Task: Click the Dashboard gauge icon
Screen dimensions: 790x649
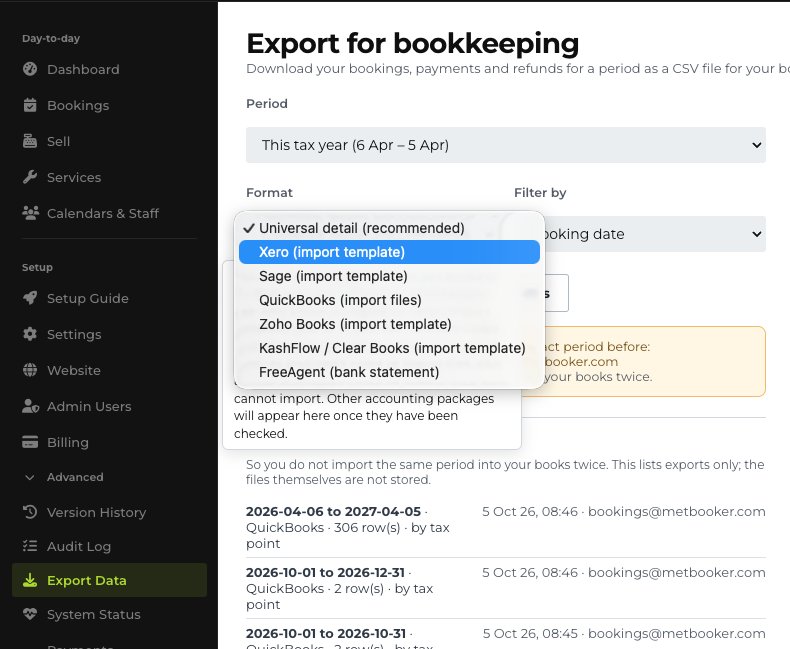Action: [30, 69]
